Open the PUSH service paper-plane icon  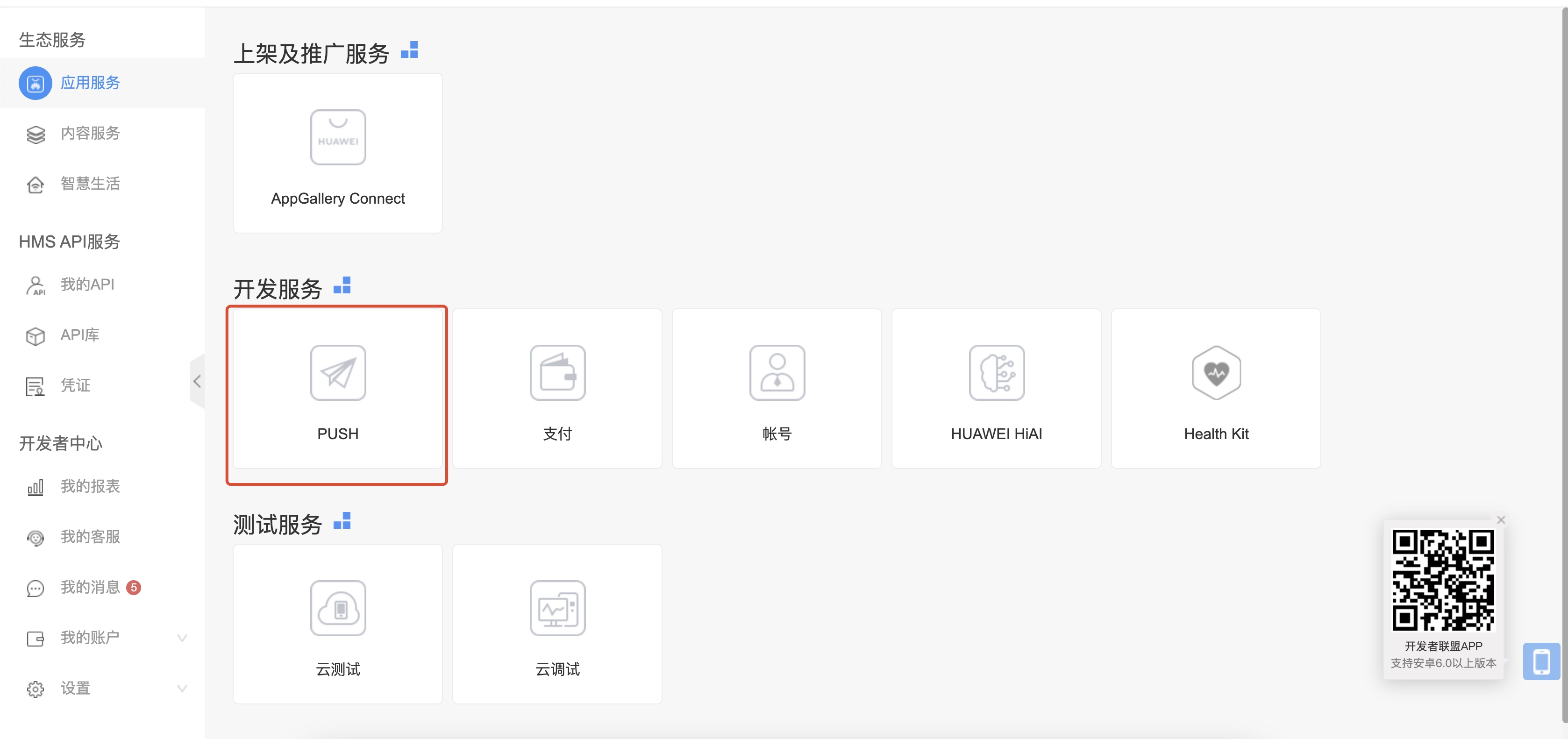[338, 373]
